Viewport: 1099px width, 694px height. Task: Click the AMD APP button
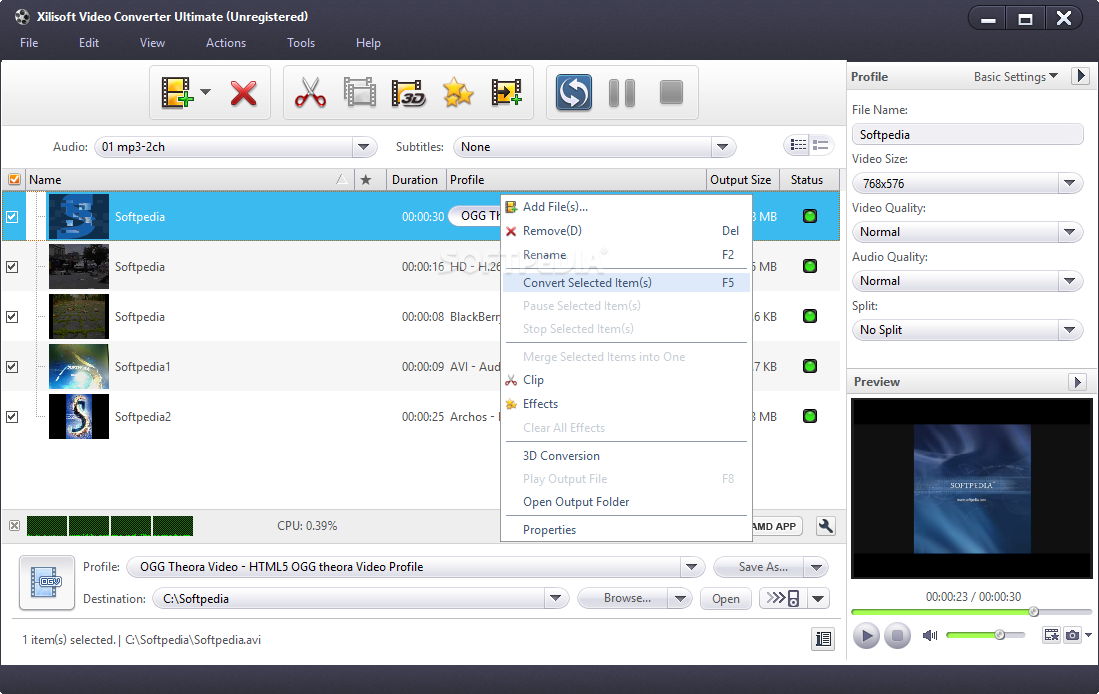click(x=774, y=526)
